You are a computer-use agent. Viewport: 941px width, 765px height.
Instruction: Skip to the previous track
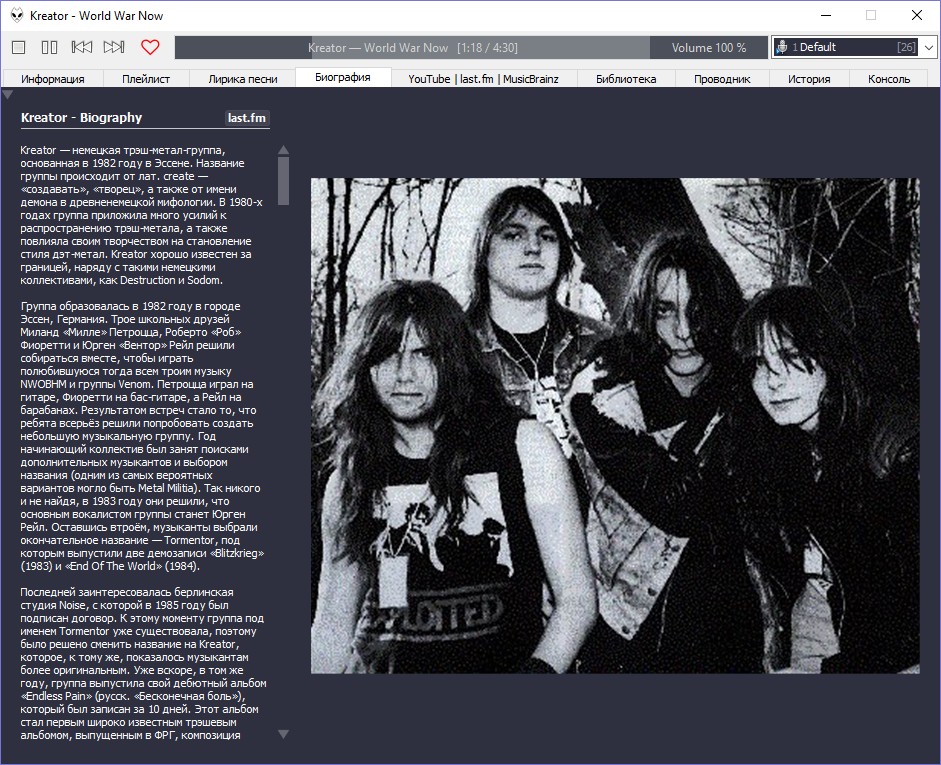(82, 47)
